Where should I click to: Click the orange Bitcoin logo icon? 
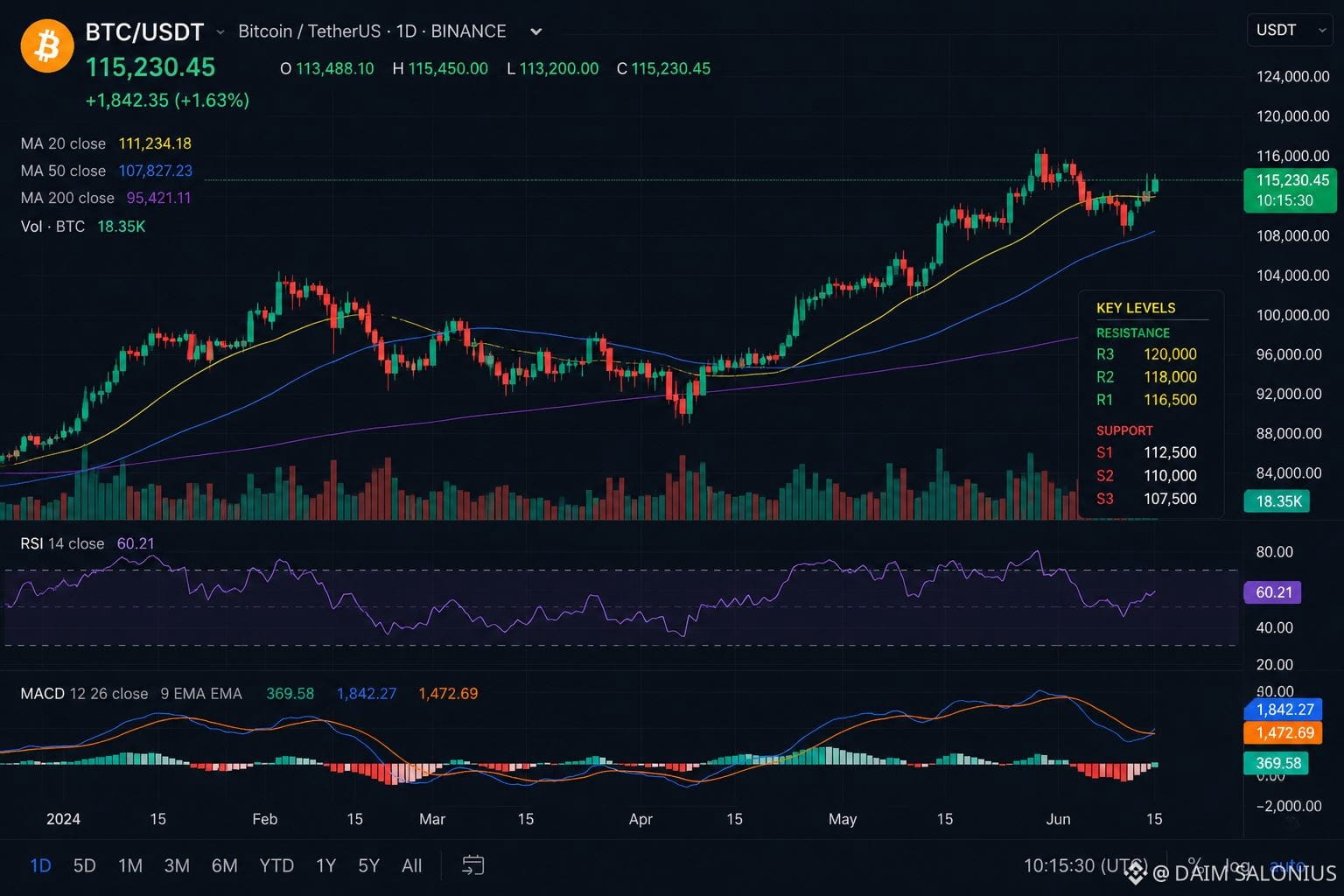coord(47,45)
